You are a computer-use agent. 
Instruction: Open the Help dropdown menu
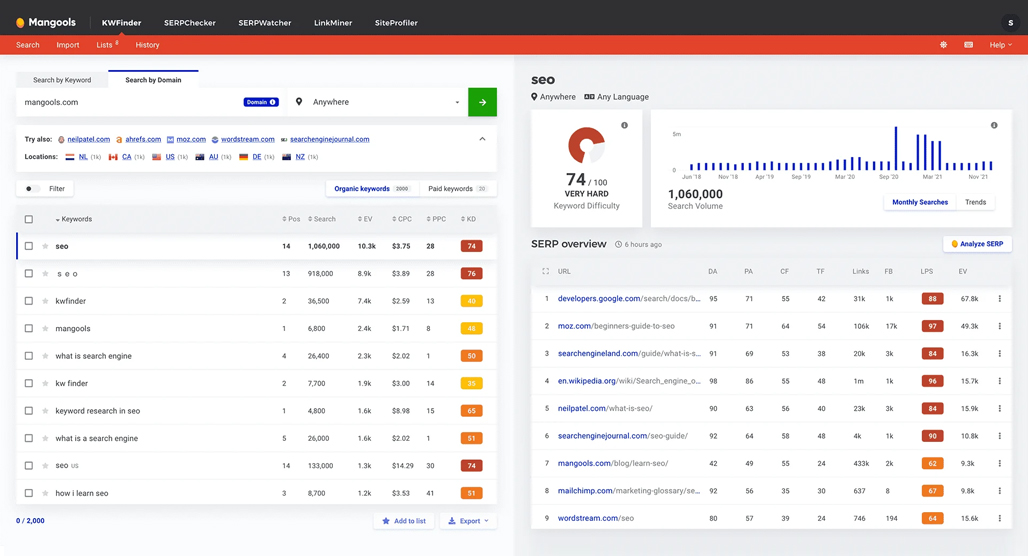(x=1000, y=45)
